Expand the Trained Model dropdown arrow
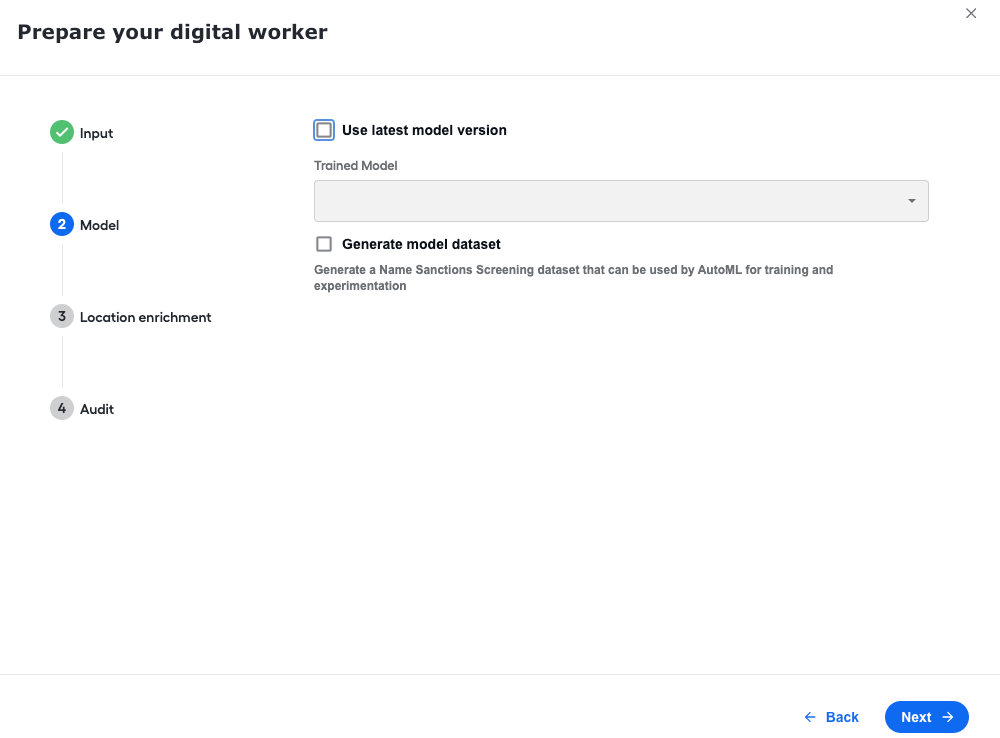 [912, 201]
